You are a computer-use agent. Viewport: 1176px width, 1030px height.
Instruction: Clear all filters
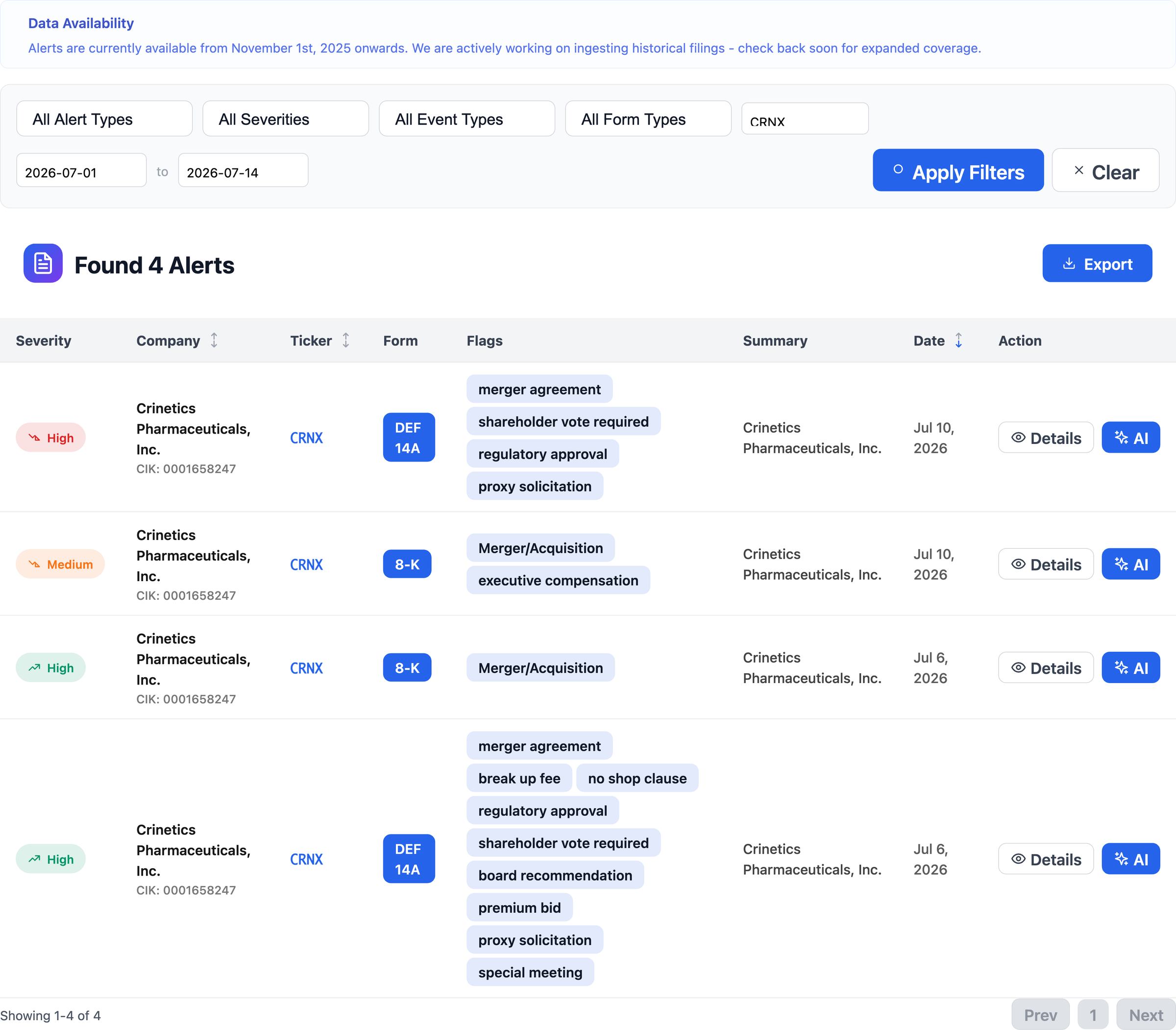point(1105,171)
